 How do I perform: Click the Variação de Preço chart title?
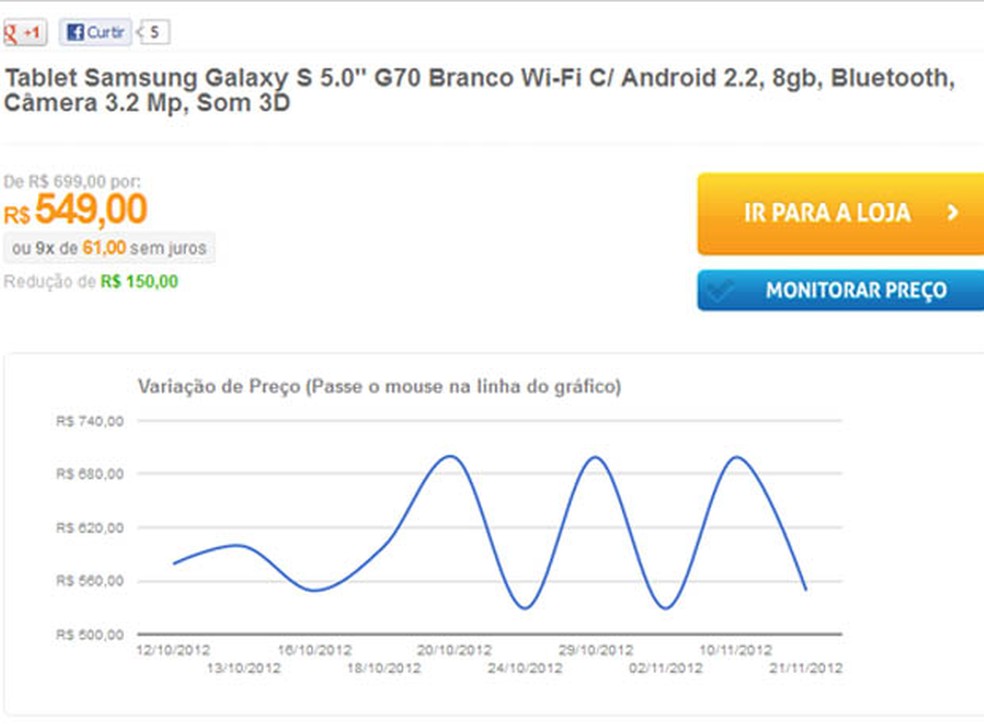pyautogui.click(x=378, y=387)
